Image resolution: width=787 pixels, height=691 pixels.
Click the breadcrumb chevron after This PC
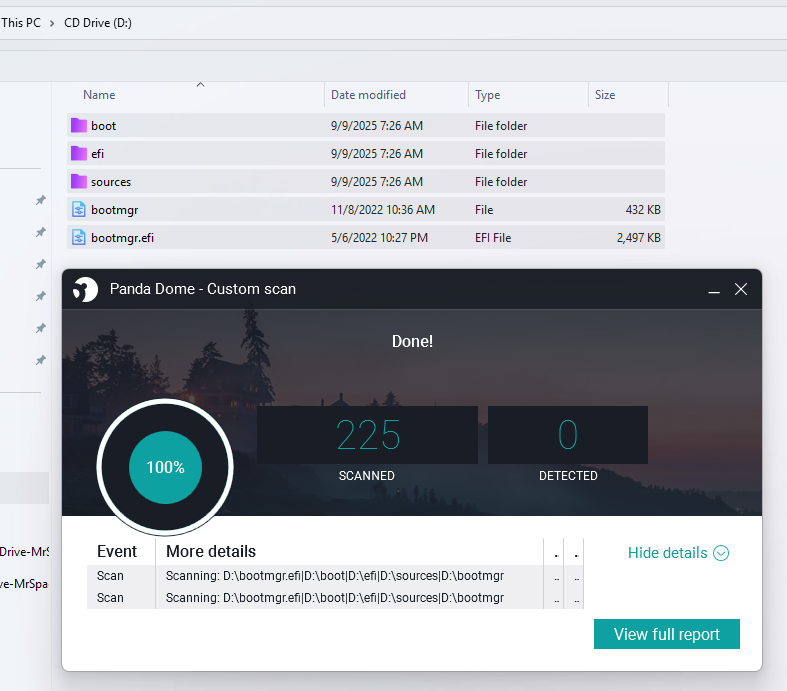[x=52, y=23]
